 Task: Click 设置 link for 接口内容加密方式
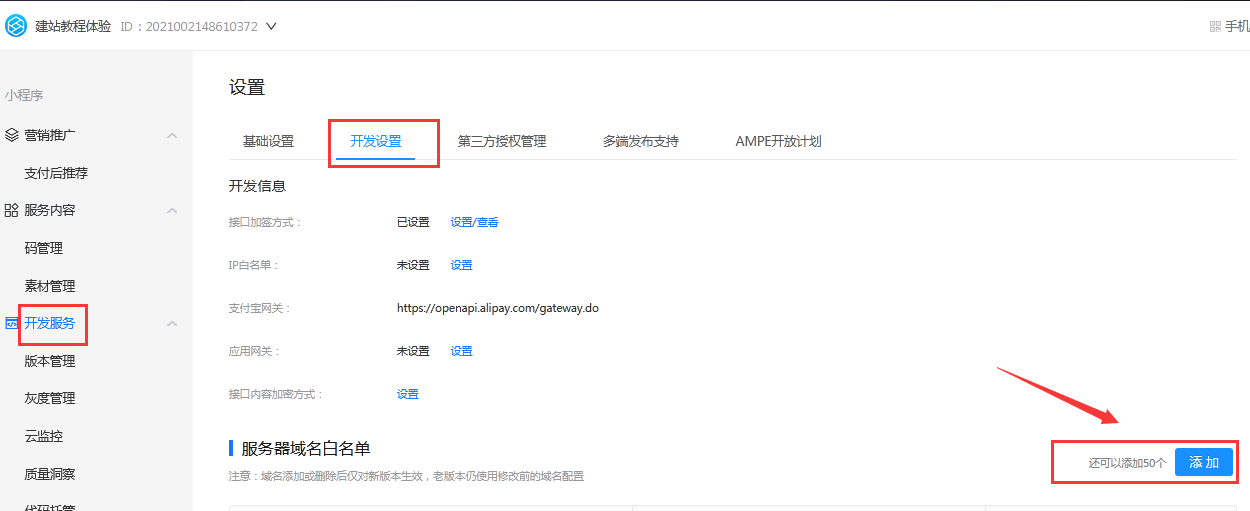(x=408, y=395)
